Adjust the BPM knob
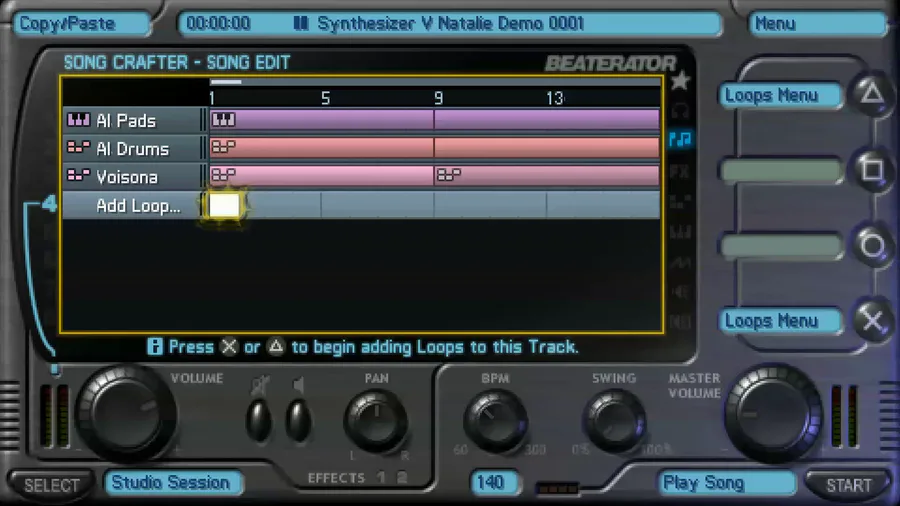900x506 pixels. 496,422
